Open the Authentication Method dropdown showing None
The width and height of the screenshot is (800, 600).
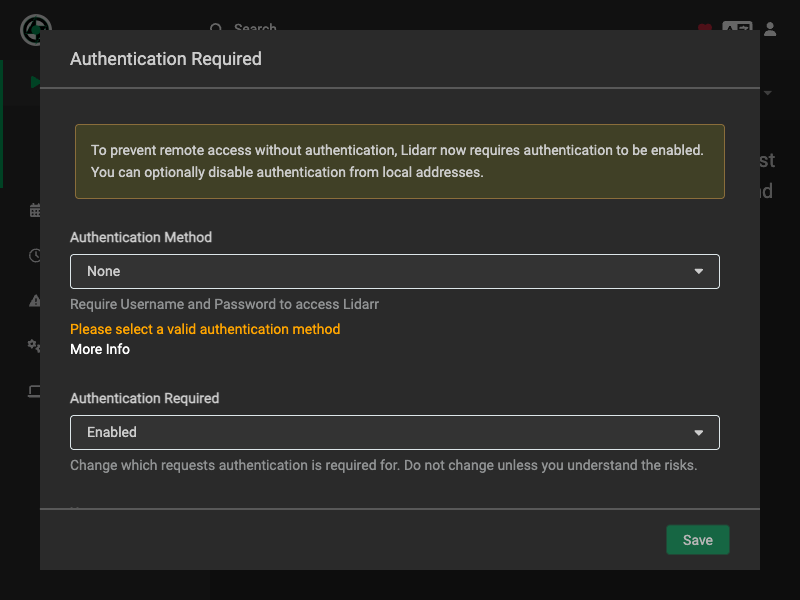click(x=394, y=271)
